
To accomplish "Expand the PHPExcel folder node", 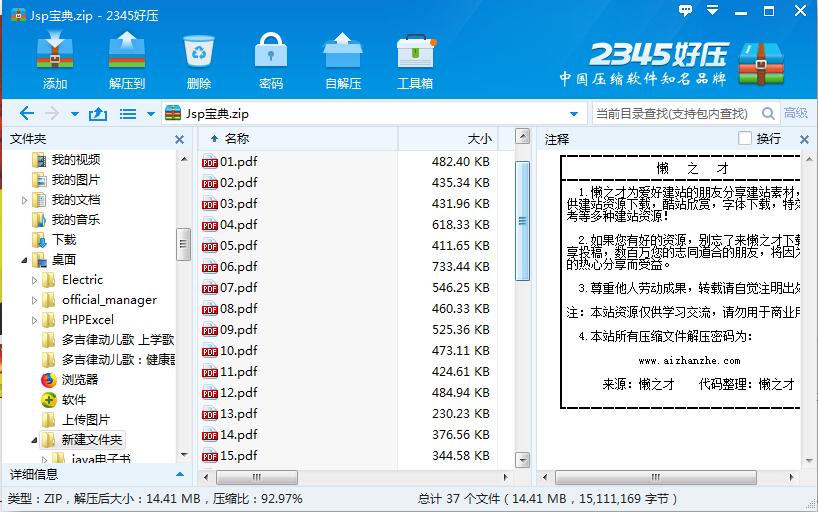I will point(34,320).
